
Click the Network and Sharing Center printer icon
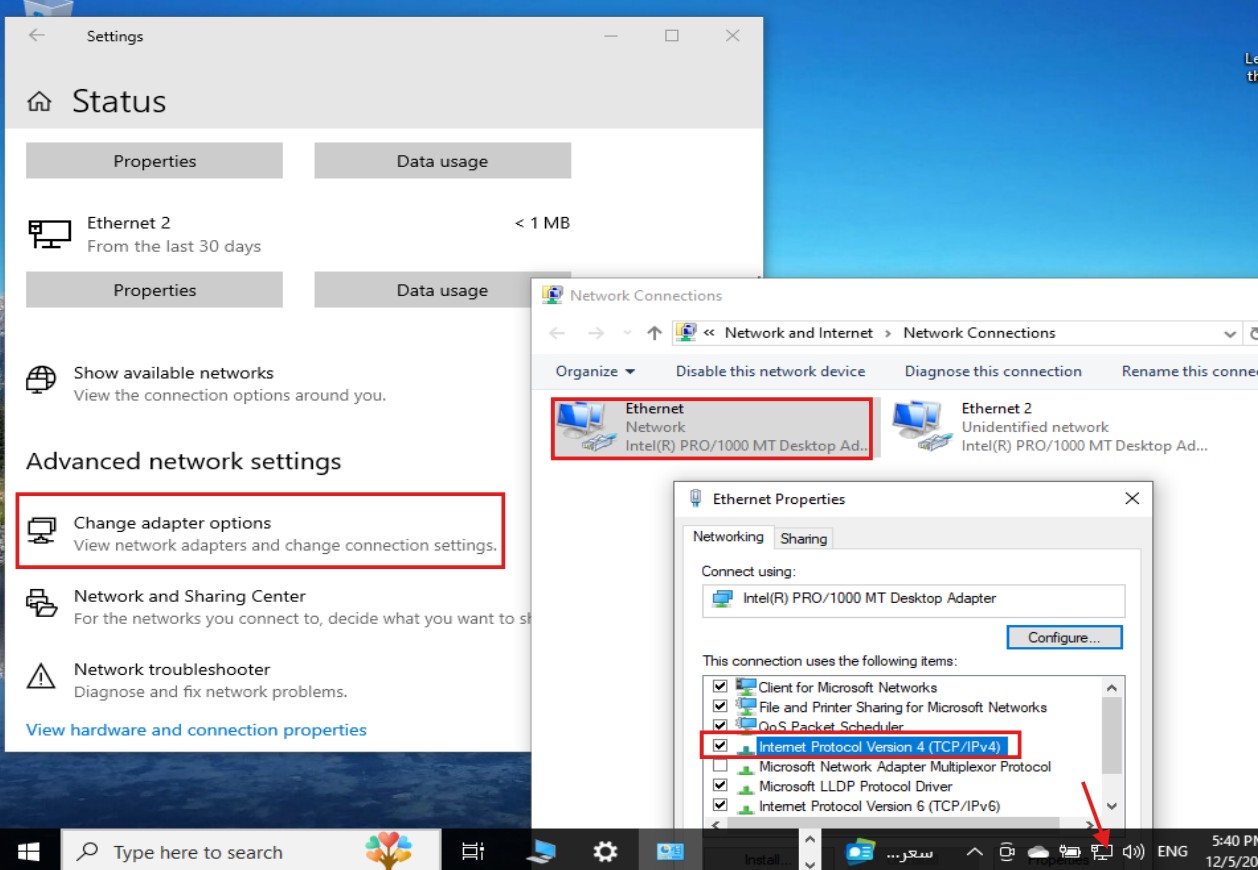[41, 603]
